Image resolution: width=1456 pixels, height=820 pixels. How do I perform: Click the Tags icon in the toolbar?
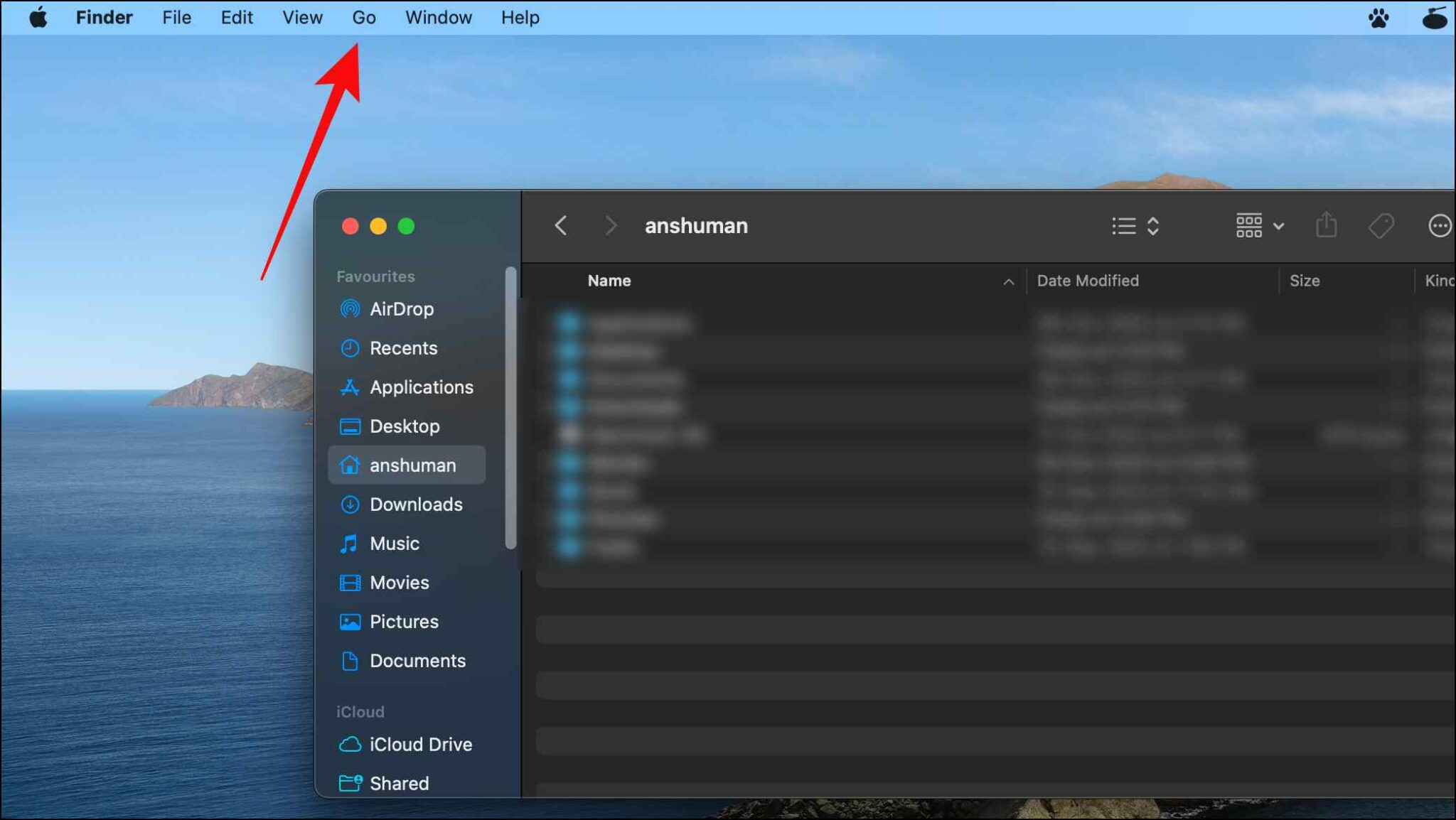(x=1381, y=225)
